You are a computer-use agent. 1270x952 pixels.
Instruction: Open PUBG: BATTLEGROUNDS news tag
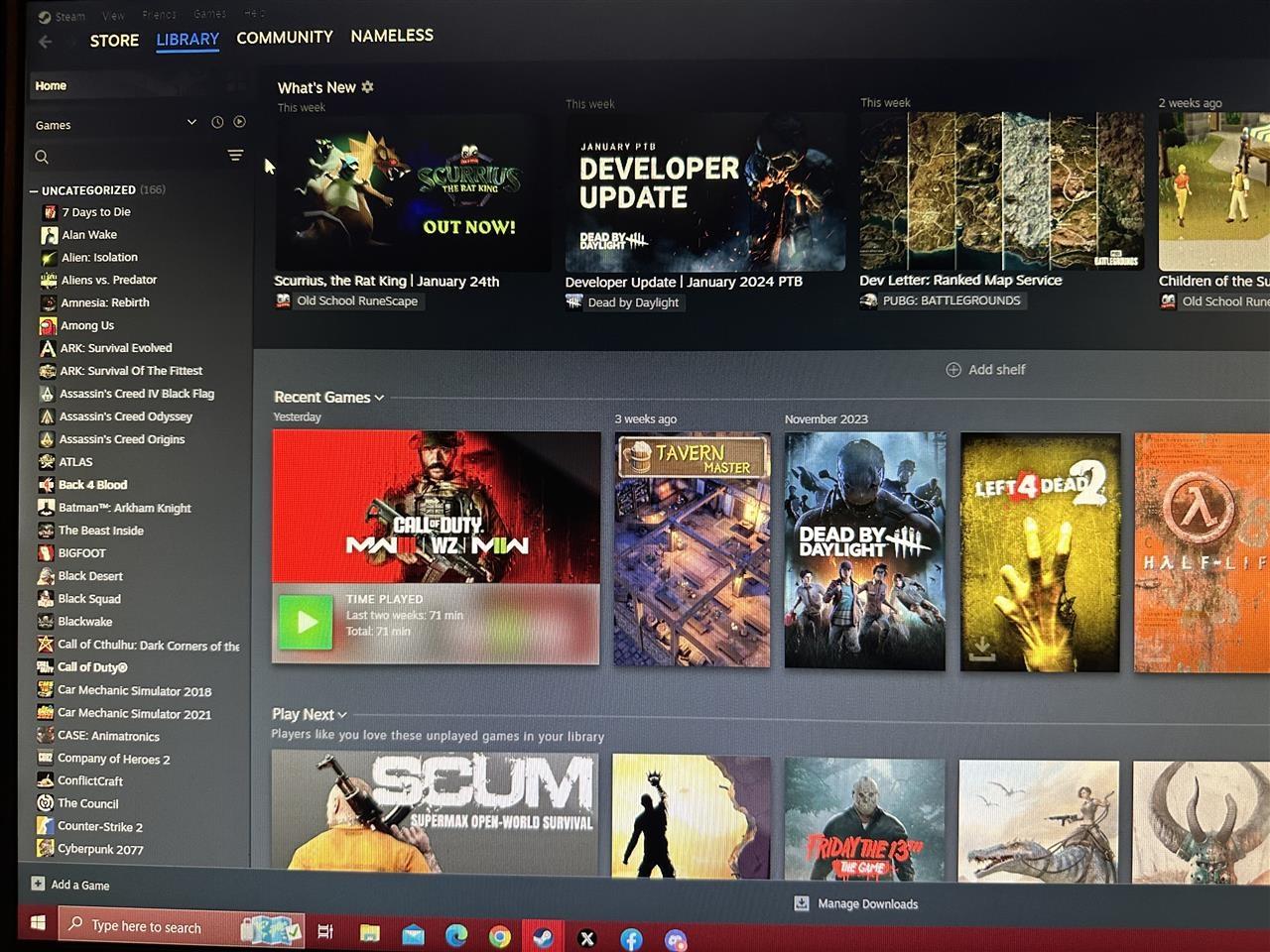point(942,300)
